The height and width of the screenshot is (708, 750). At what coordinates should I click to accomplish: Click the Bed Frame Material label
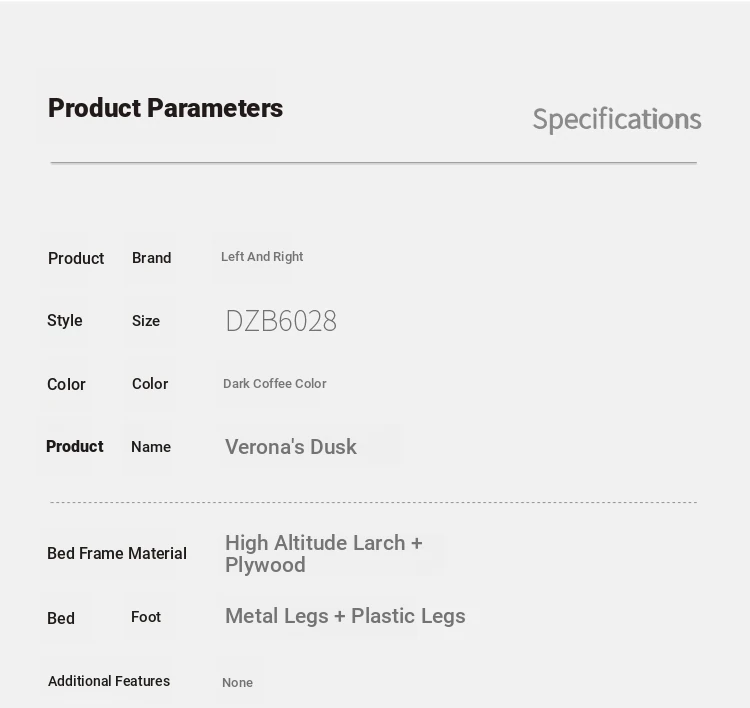coord(117,553)
